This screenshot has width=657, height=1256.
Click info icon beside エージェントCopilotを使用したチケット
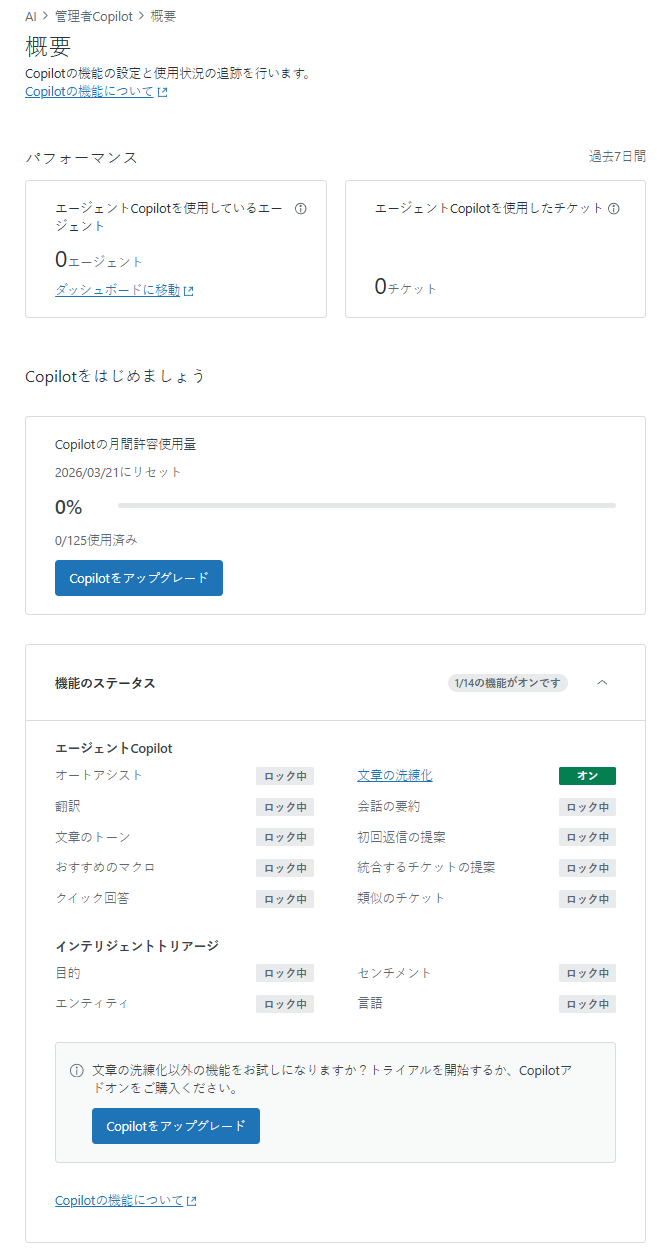(614, 209)
